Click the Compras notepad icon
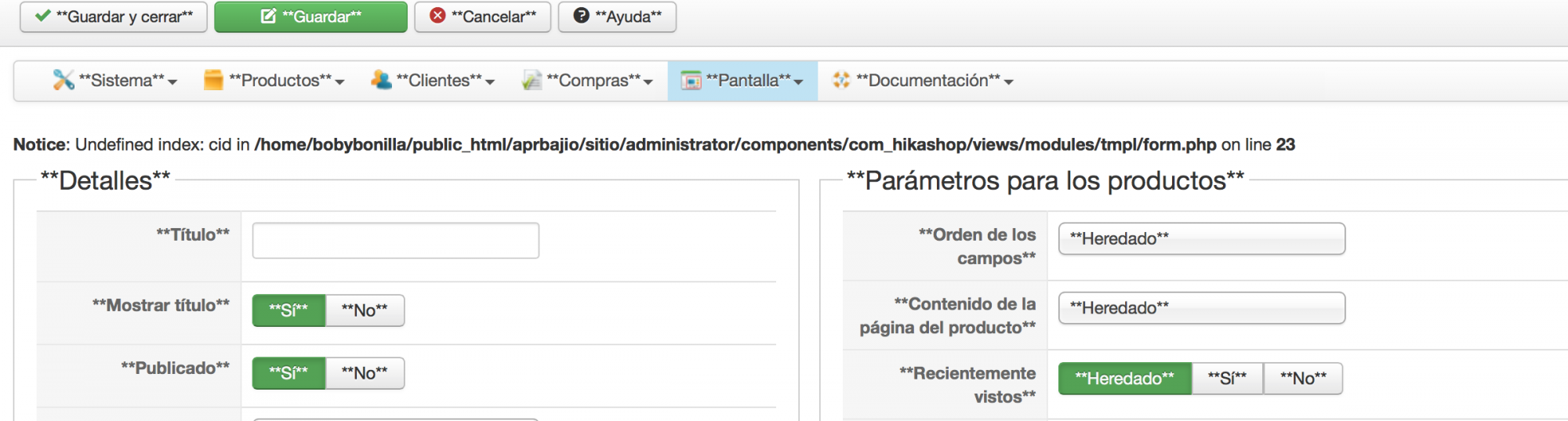This screenshot has height=421, width=1568. [532, 80]
